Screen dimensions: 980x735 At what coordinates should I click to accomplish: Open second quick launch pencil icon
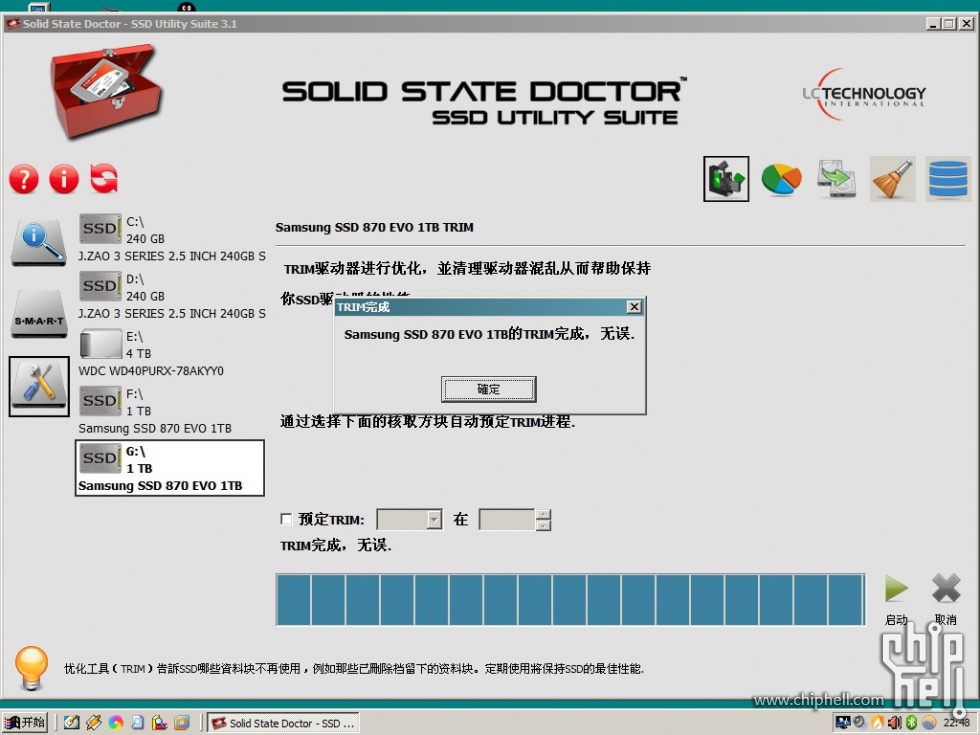point(94,722)
